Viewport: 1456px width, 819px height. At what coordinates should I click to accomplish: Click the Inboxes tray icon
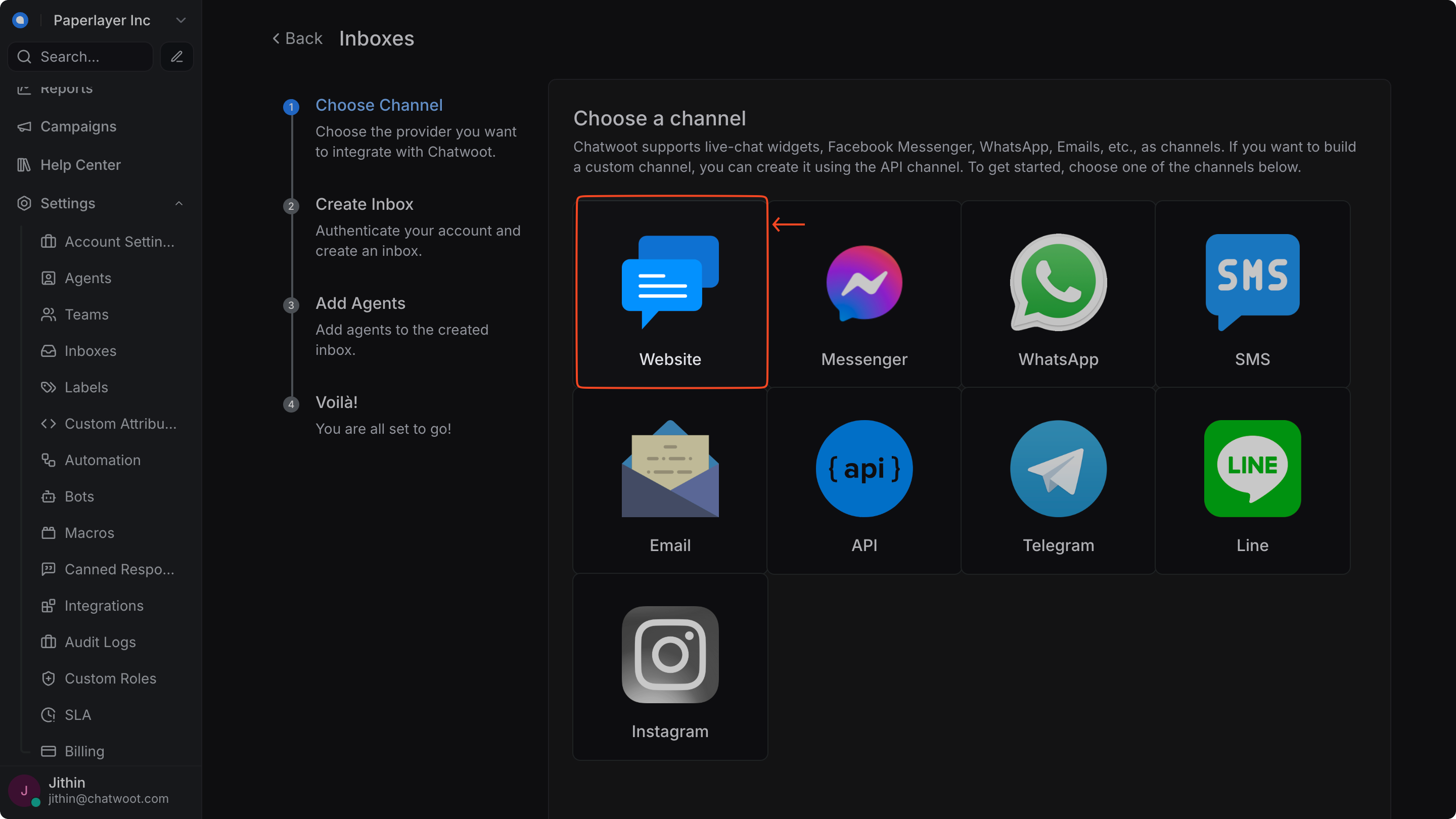(49, 351)
